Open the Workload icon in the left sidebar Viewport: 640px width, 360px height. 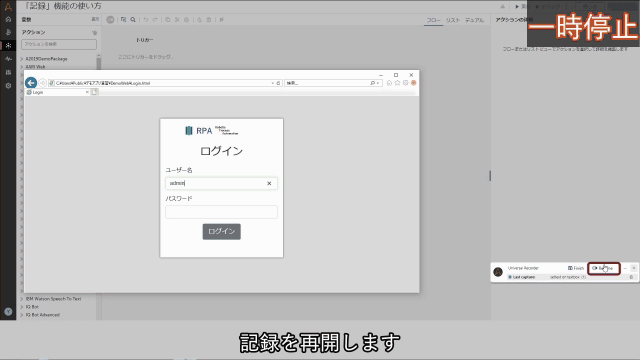(x=8, y=72)
